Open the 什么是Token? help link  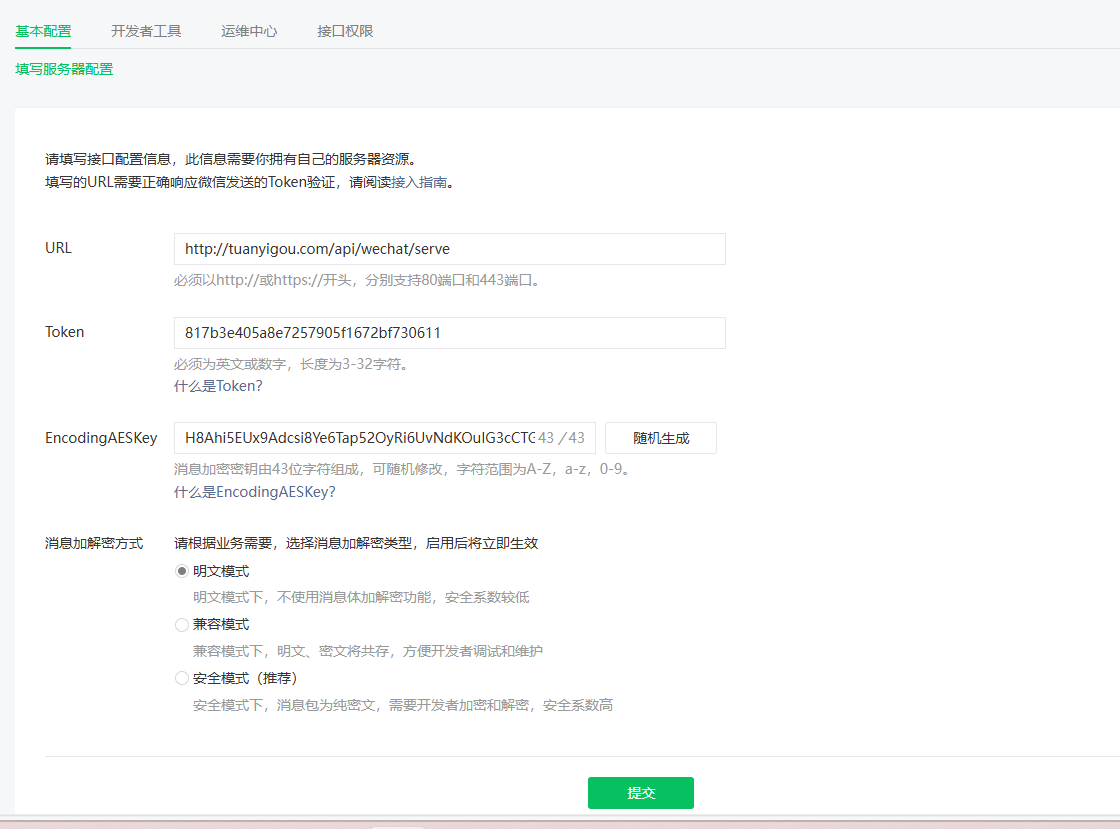click(218, 386)
